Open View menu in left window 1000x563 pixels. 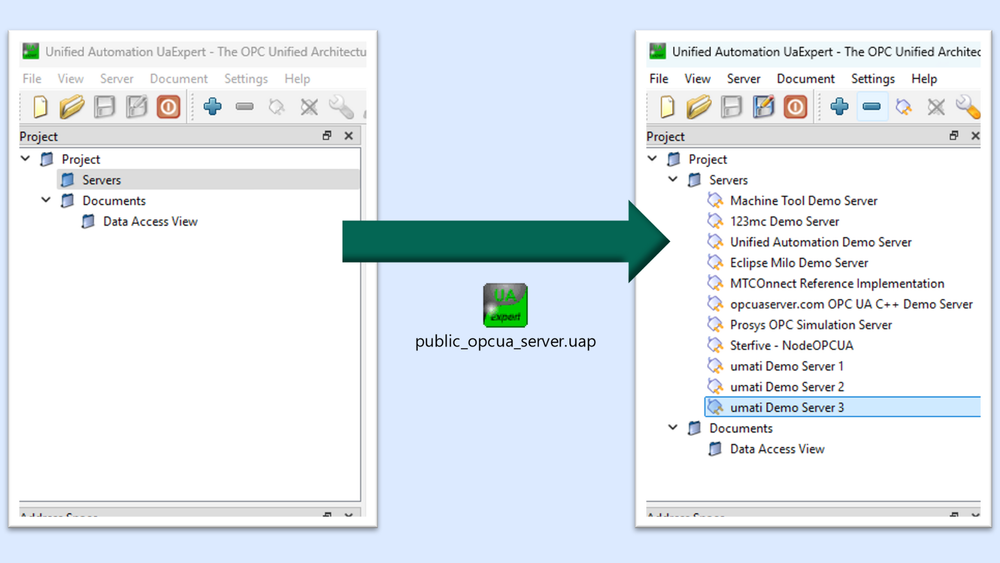[x=70, y=78]
